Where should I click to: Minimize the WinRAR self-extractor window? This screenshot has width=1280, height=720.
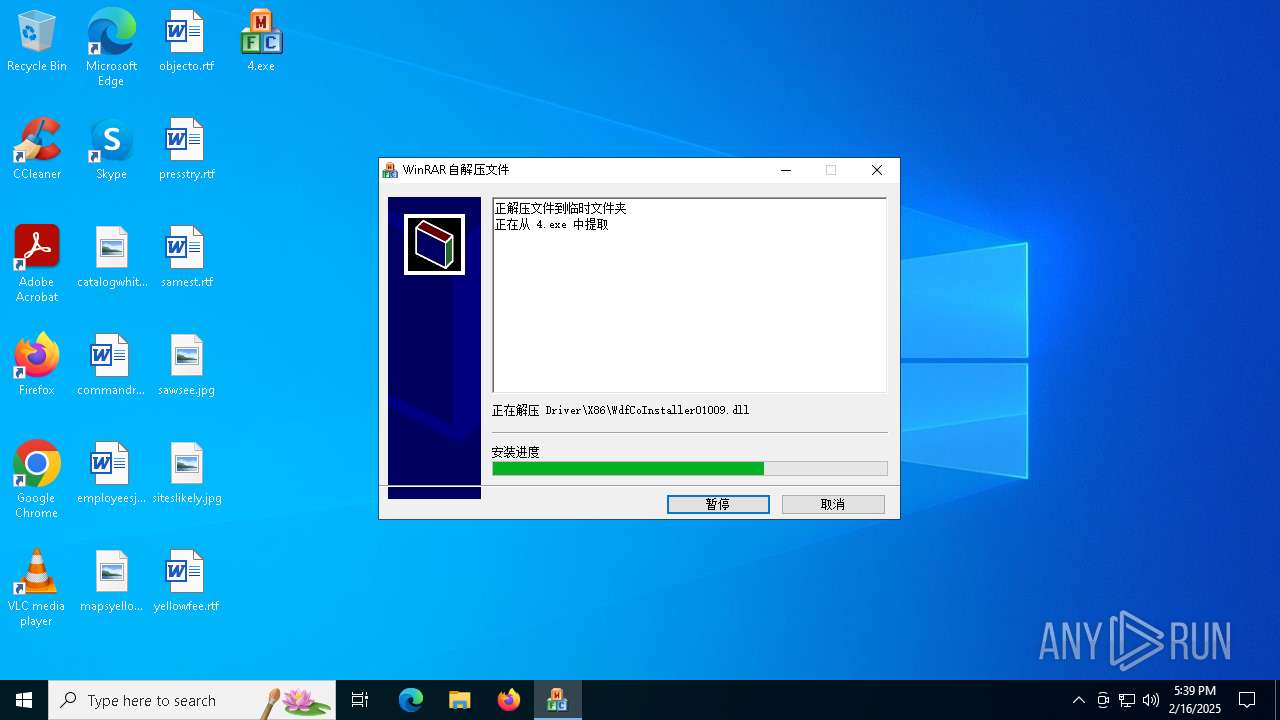(x=786, y=170)
